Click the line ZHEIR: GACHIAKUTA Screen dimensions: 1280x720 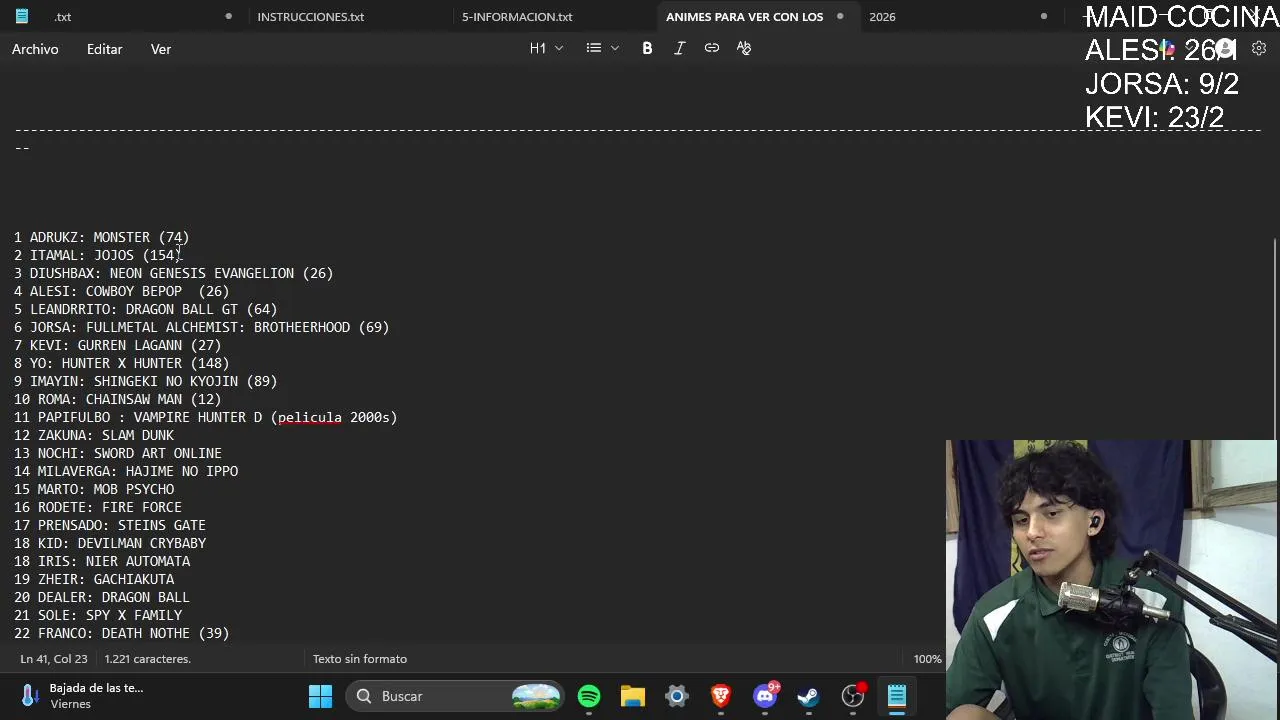94,579
